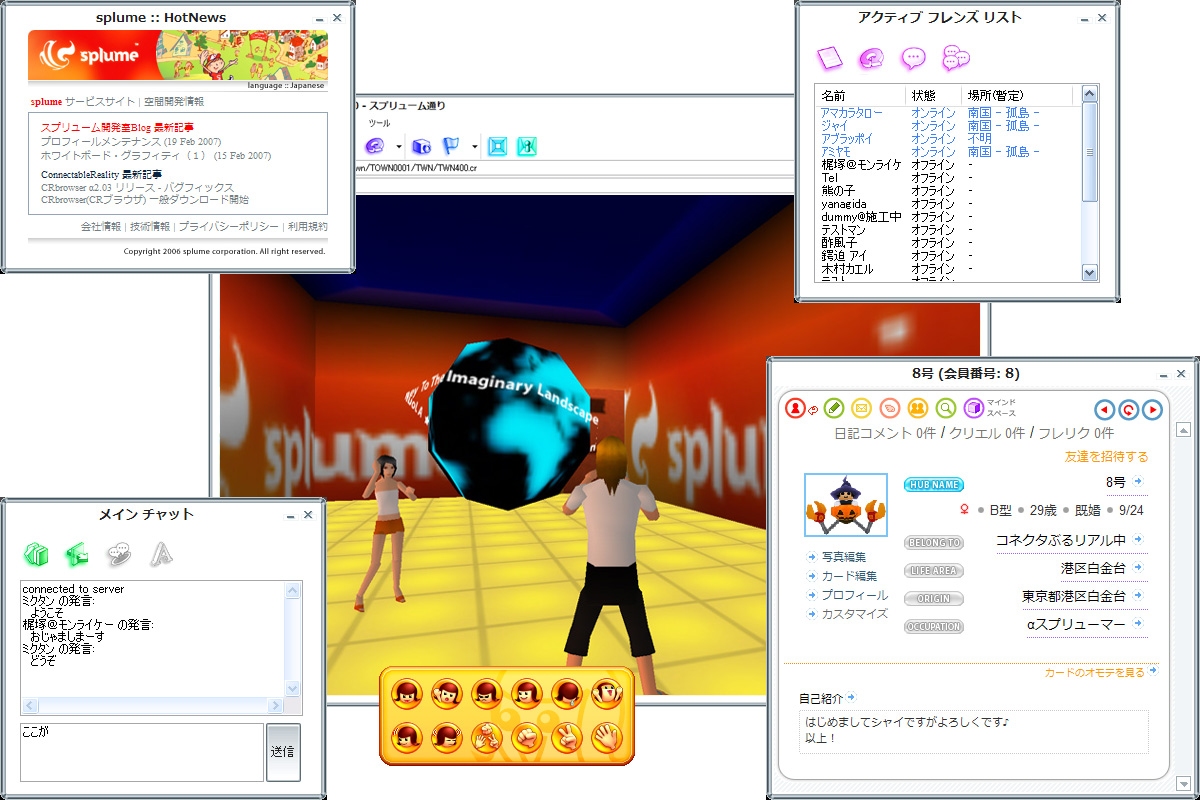Select the rock fist emote
The image size is (1200, 800).
[x=525, y=737]
